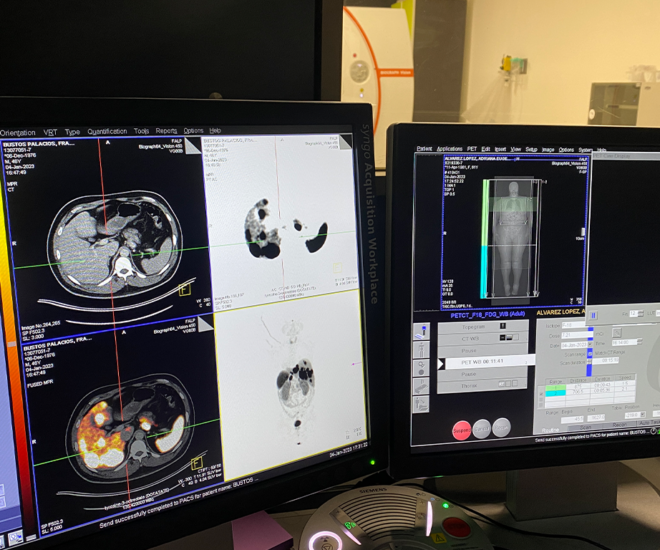
Task: Click the folded corner of fused MPR viewport
Action: [205, 324]
